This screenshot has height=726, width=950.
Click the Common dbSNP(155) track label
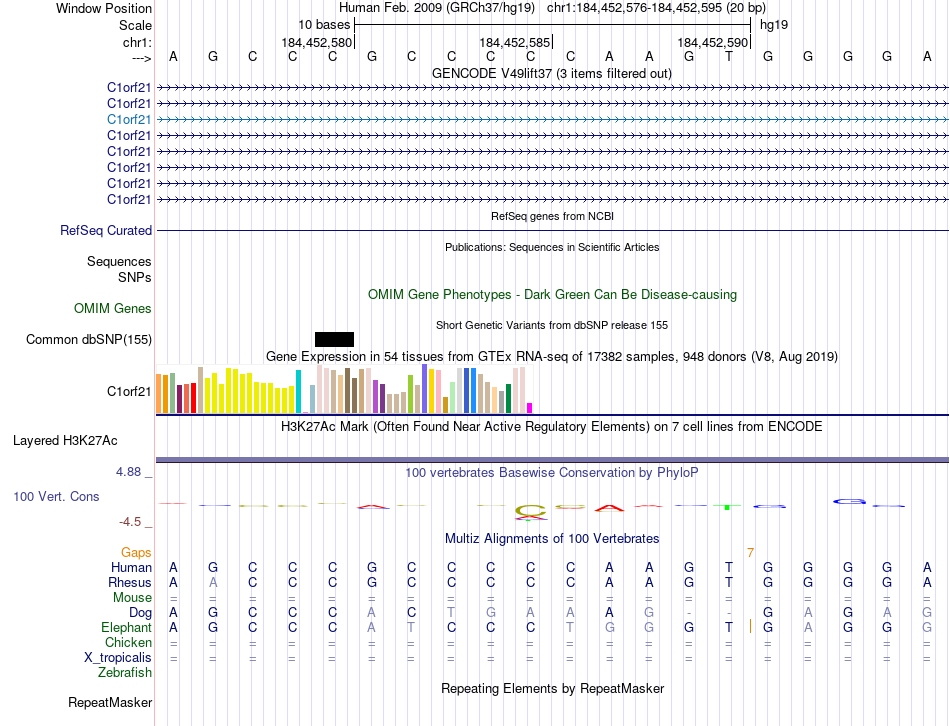89,339
